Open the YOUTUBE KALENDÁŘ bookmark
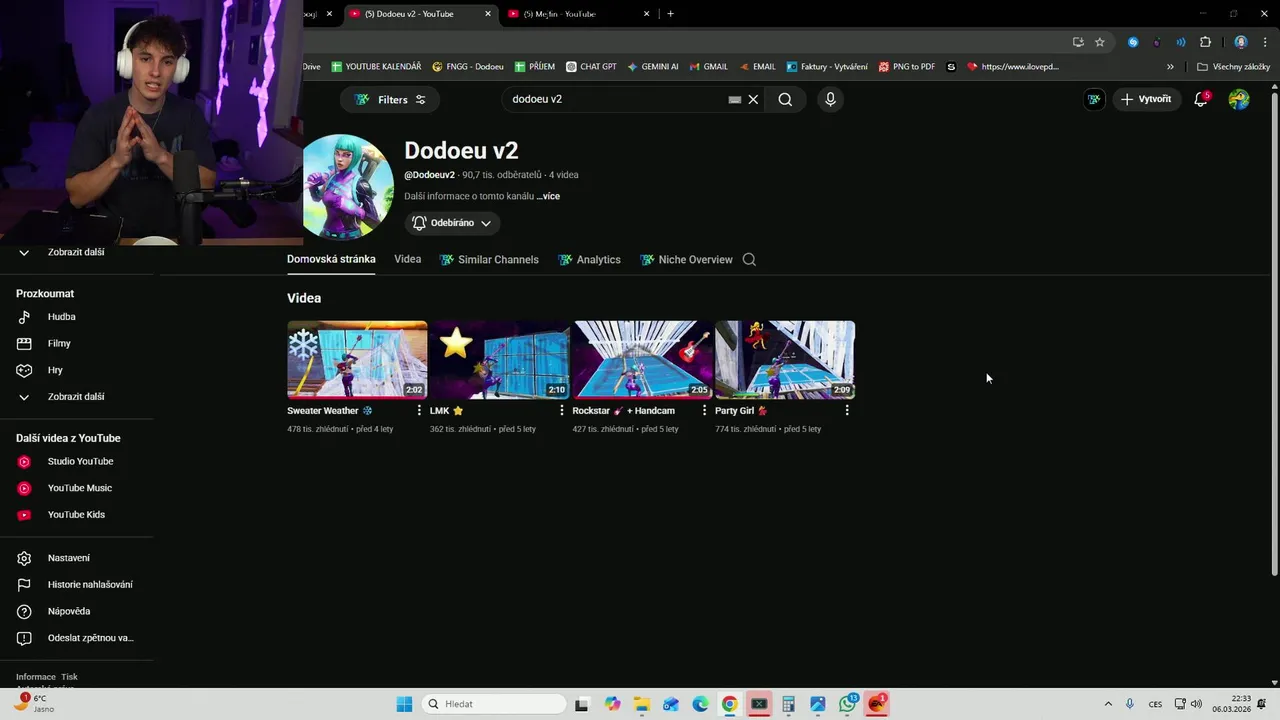This screenshot has height=720, width=1280. 376,67
